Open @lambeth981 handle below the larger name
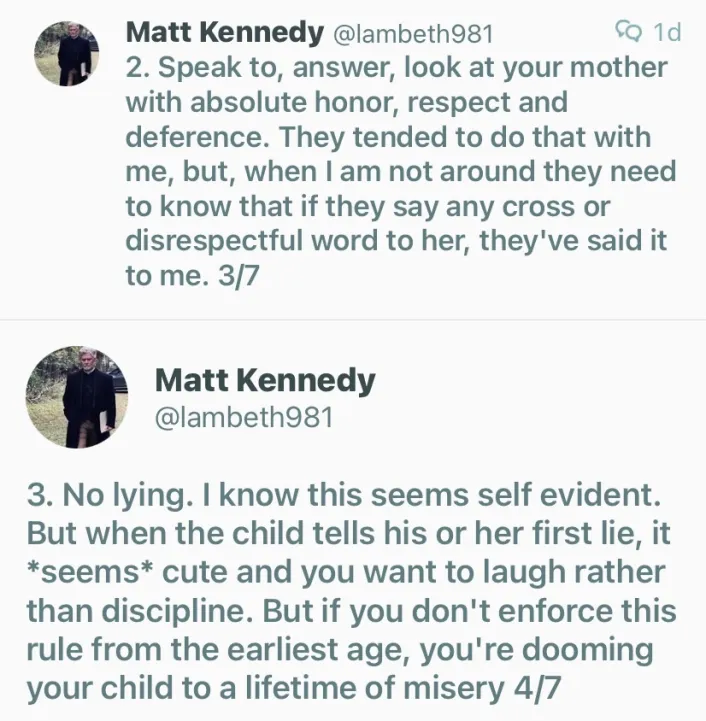The width and height of the screenshot is (706, 721). pyautogui.click(x=244, y=418)
